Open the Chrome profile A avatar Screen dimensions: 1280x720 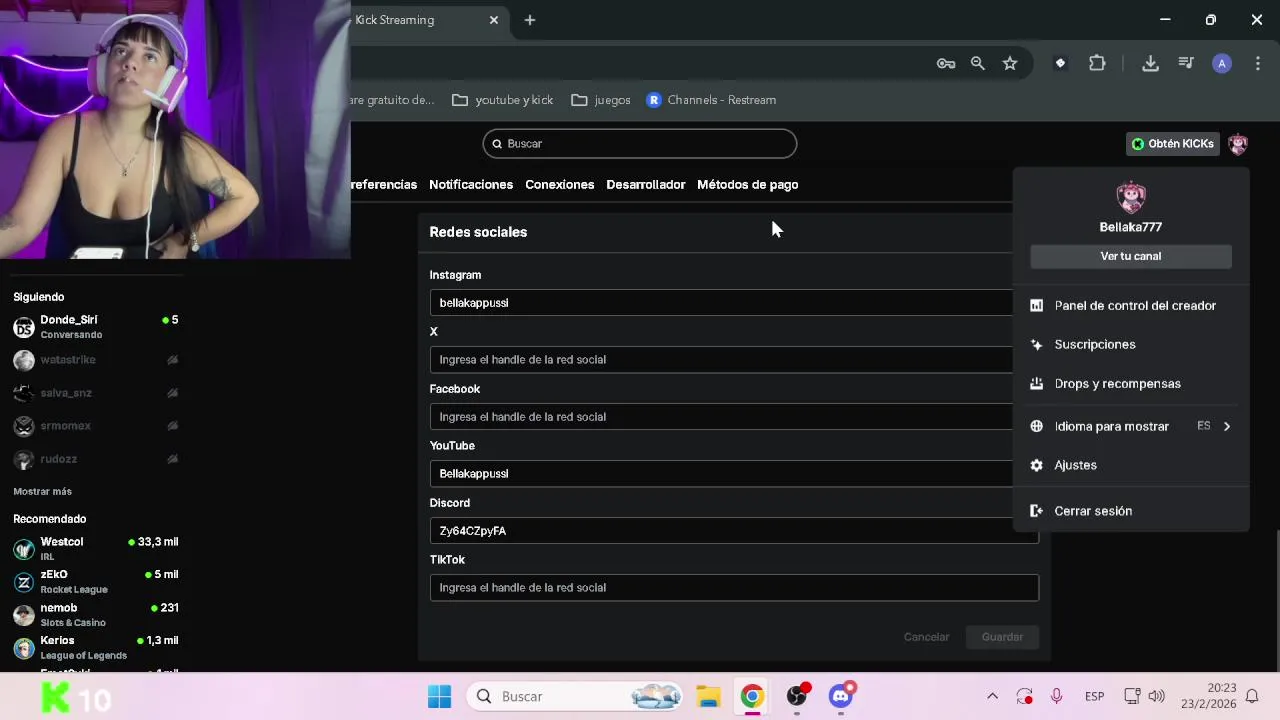click(1222, 64)
